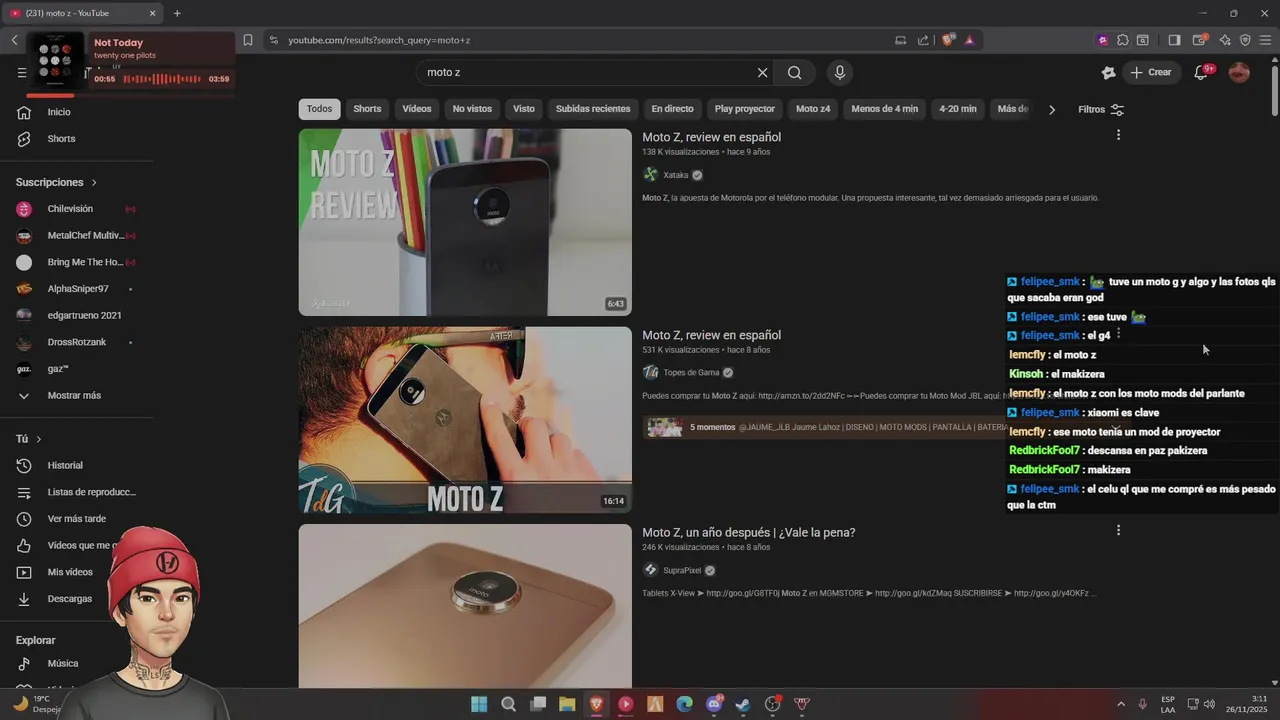Select the En directo chip
Screen dimensions: 1280x720
pos(672,109)
